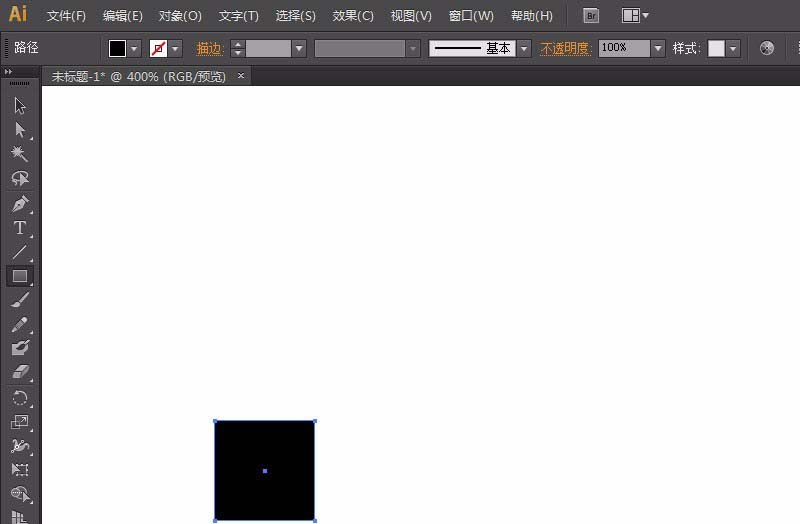
Task: Click the Recolor Artwork wheel icon
Action: pyautogui.click(x=766, y=48)
